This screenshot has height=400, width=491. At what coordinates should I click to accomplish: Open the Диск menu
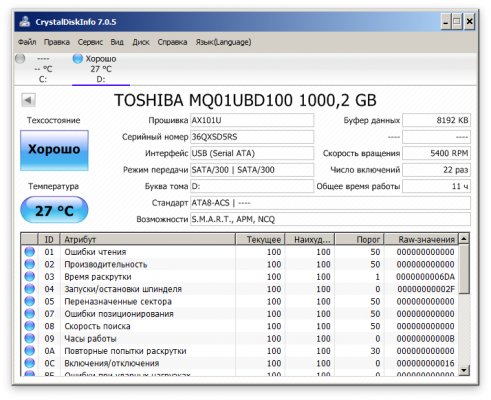[x=141, y=42]
